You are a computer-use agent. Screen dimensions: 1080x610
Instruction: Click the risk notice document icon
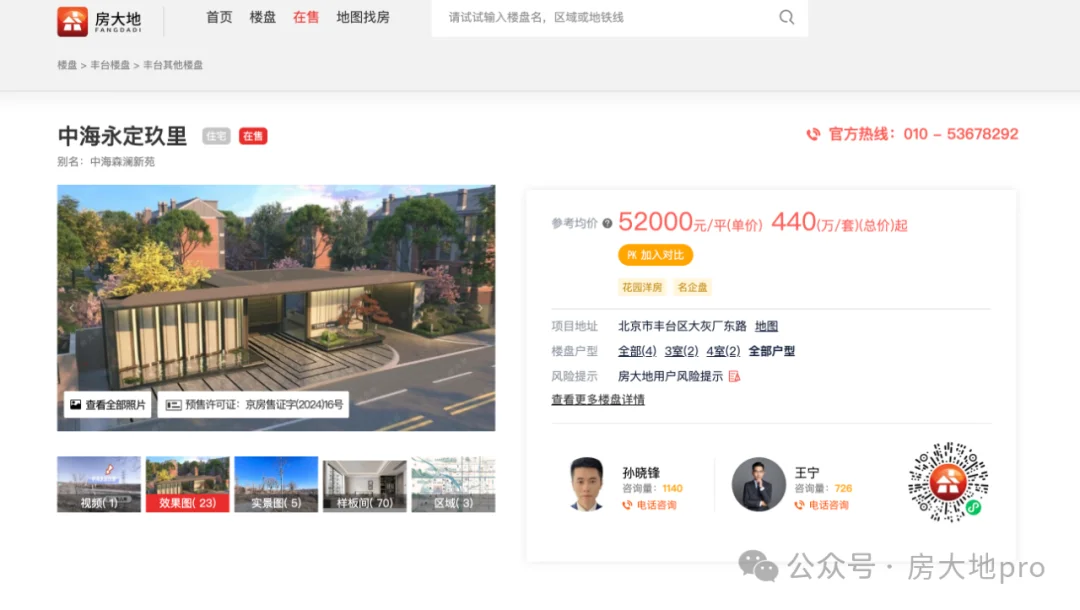coord(734,376)
